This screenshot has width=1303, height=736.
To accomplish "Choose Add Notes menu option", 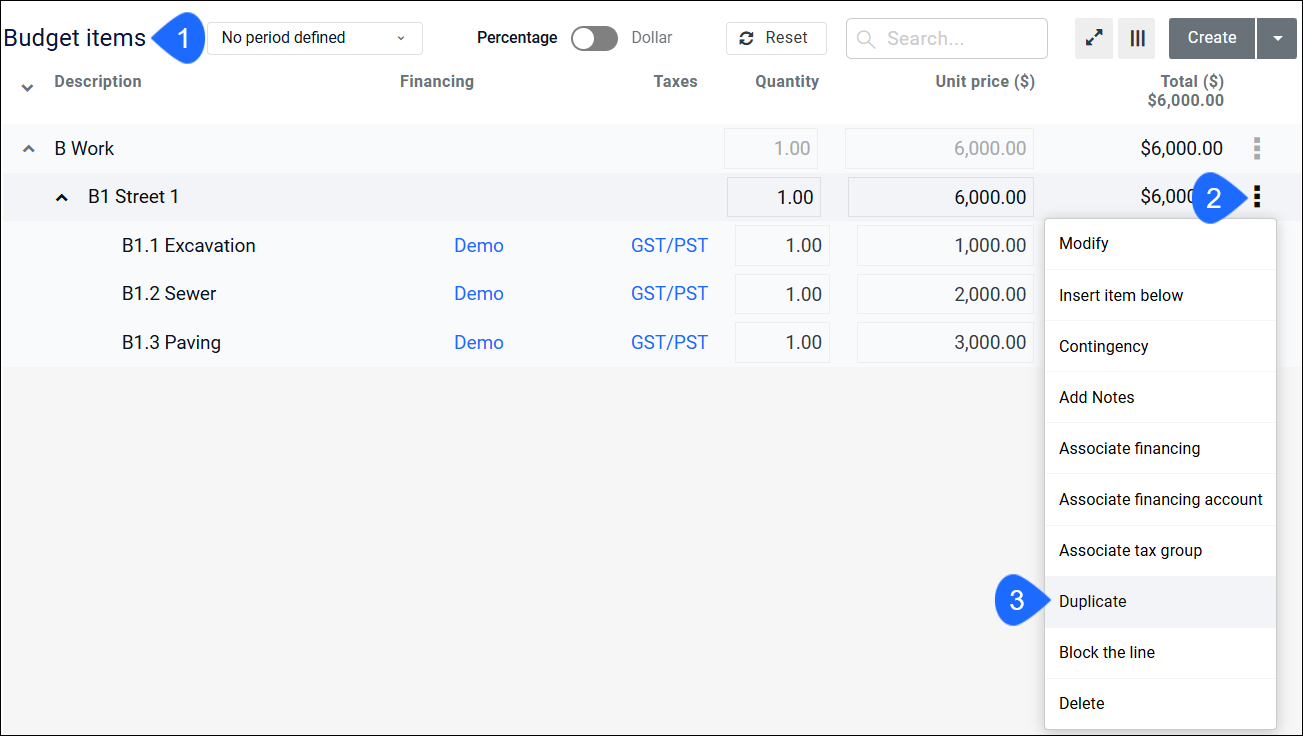I will [1160, 397].
